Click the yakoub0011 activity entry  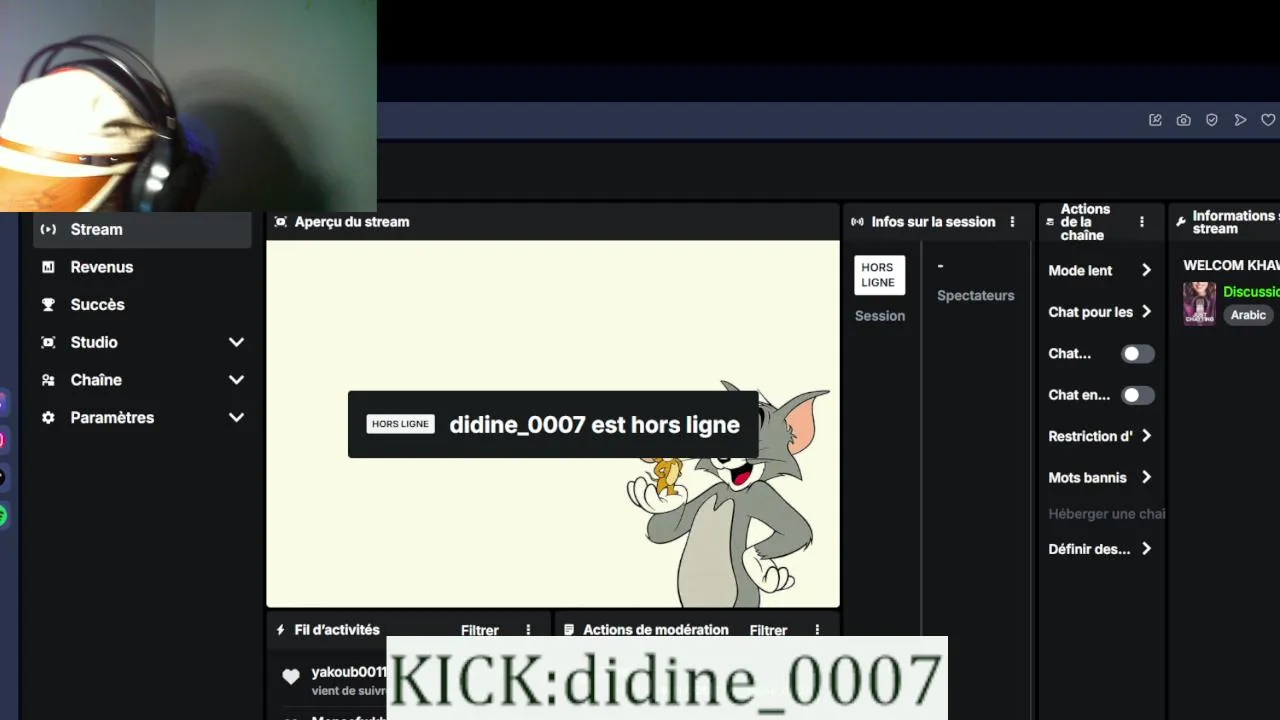pos(348,680)
